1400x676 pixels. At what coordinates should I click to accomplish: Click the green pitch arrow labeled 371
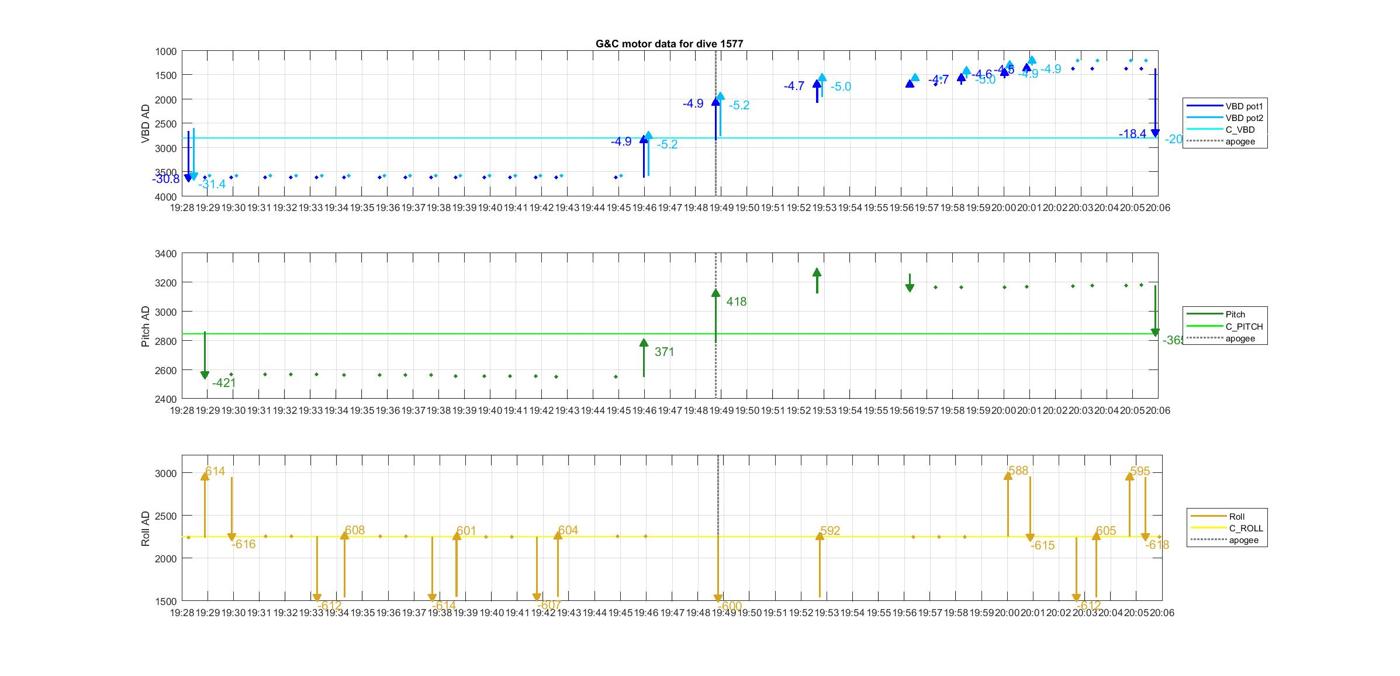click(644, 358)
